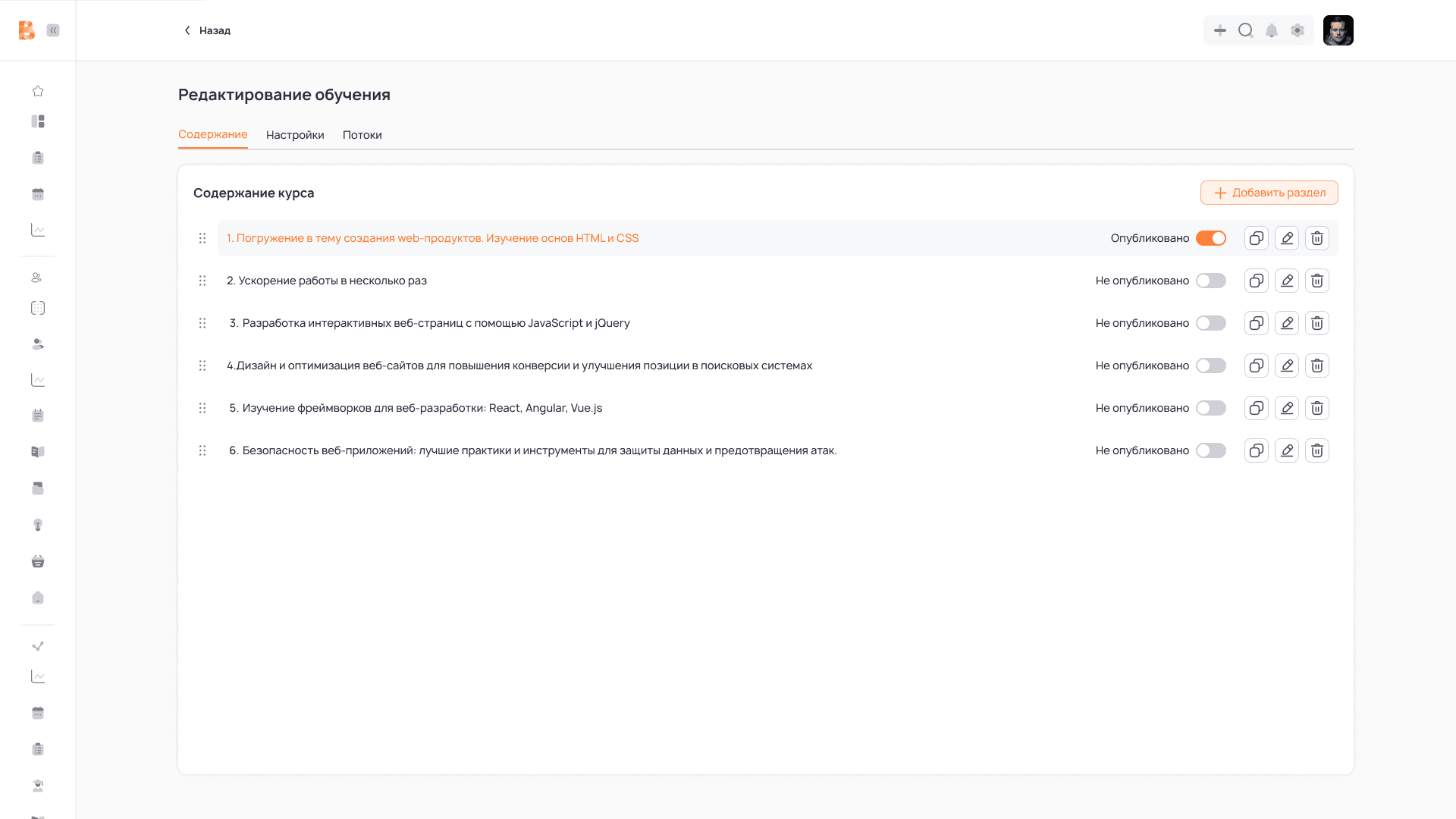Collapse the sidebar with double chevron

coord(53,30)
